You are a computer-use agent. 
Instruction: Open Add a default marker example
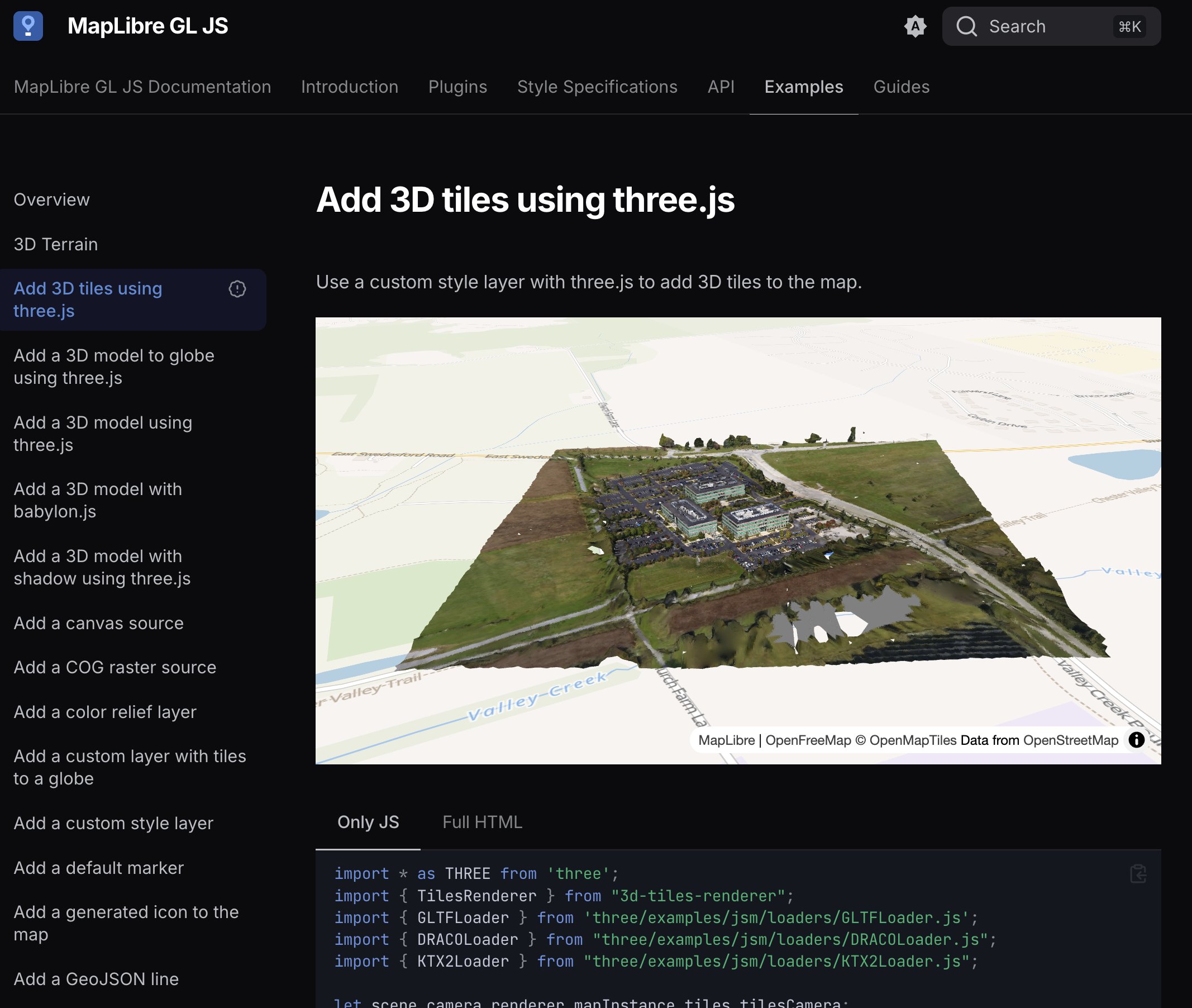(x=98, y=868)
